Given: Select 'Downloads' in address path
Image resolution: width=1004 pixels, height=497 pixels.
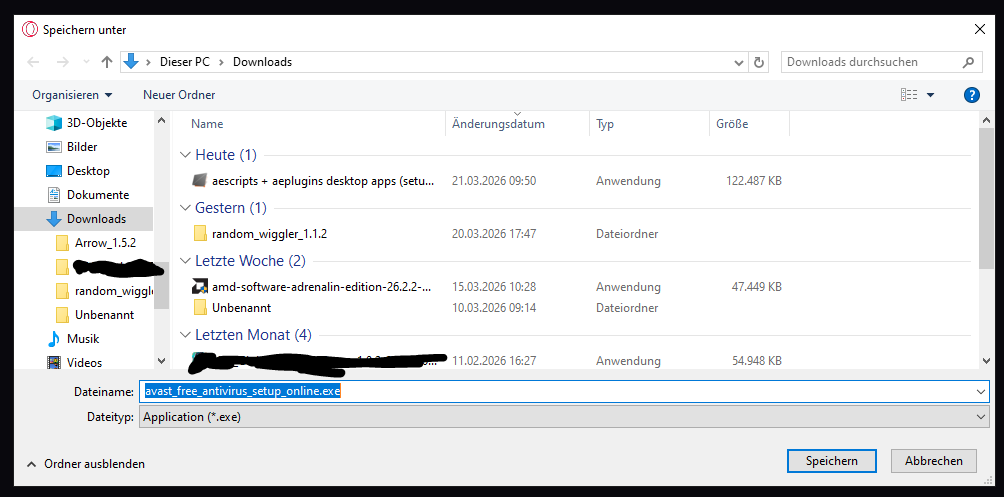Looking at the screenshot, I should [x=263, y=62].
